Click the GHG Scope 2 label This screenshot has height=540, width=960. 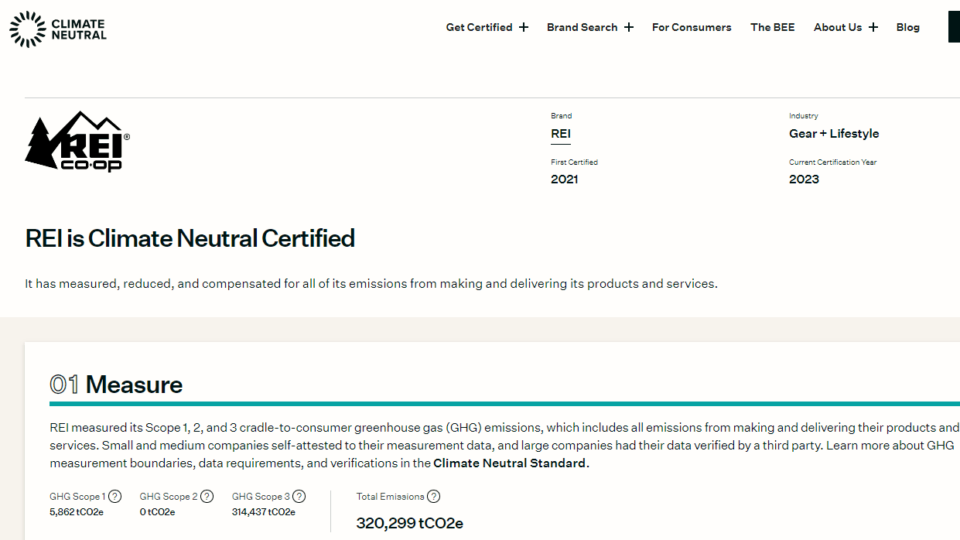coord(168,497)
